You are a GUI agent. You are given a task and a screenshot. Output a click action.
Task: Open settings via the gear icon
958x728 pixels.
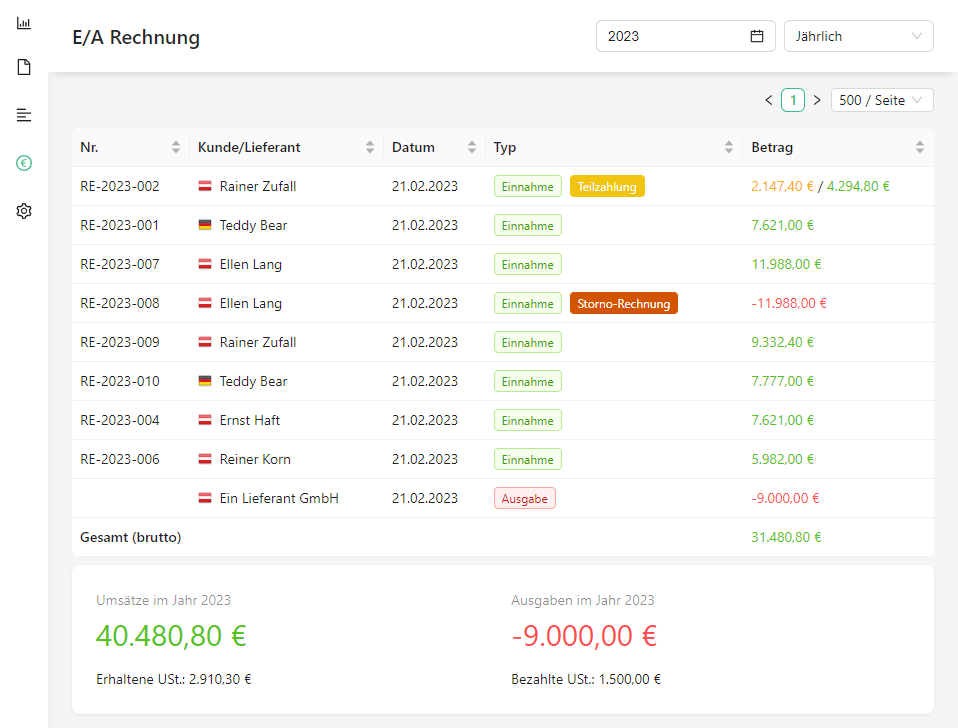(x=24, y=211)
